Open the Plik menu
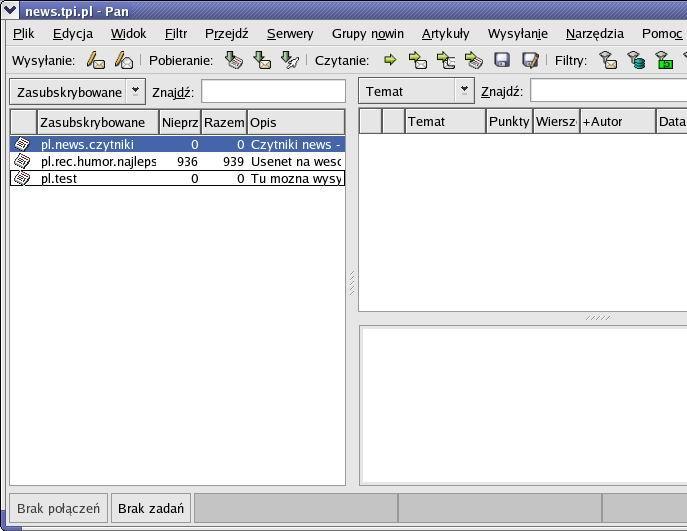 click(x=23, y=34)
